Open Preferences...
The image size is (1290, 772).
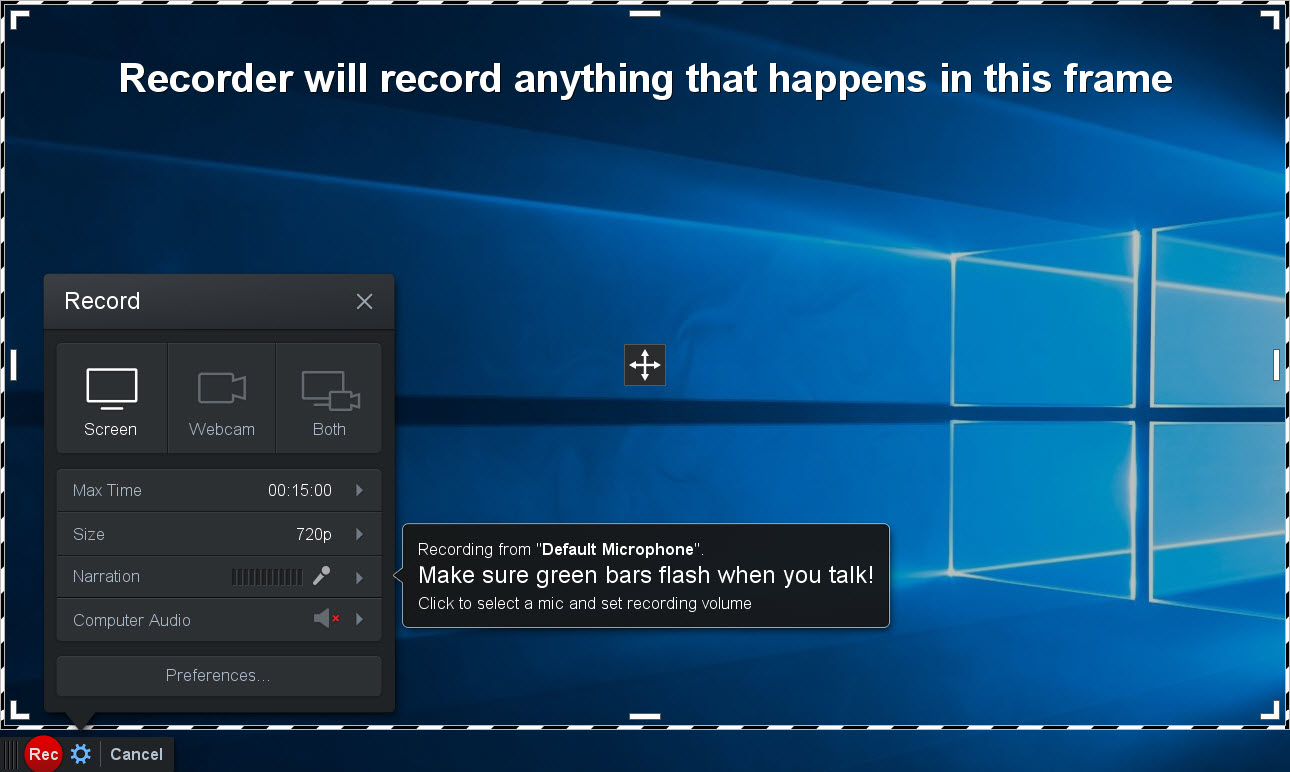coord(219,676)
